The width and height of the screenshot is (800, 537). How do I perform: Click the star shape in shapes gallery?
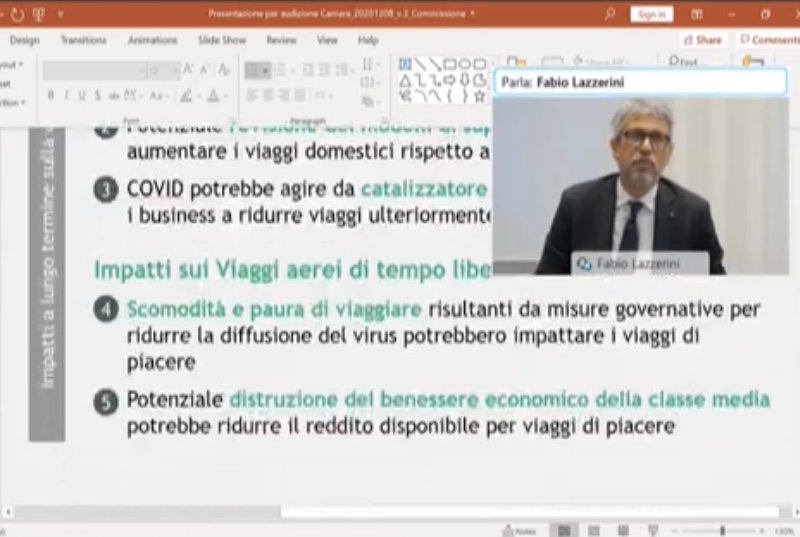(479, 96)
